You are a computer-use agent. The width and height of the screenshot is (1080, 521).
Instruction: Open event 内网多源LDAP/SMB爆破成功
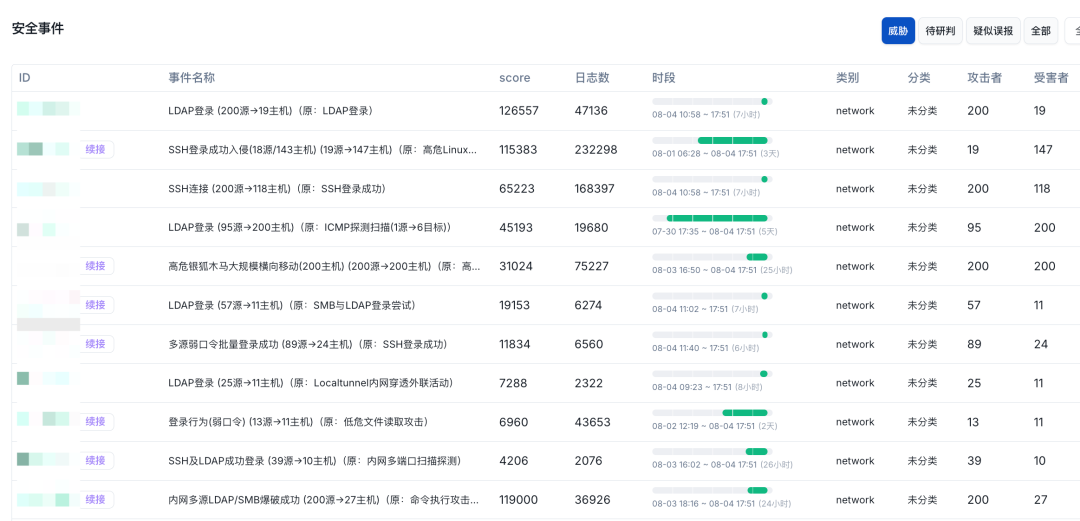tap(322, 500)
